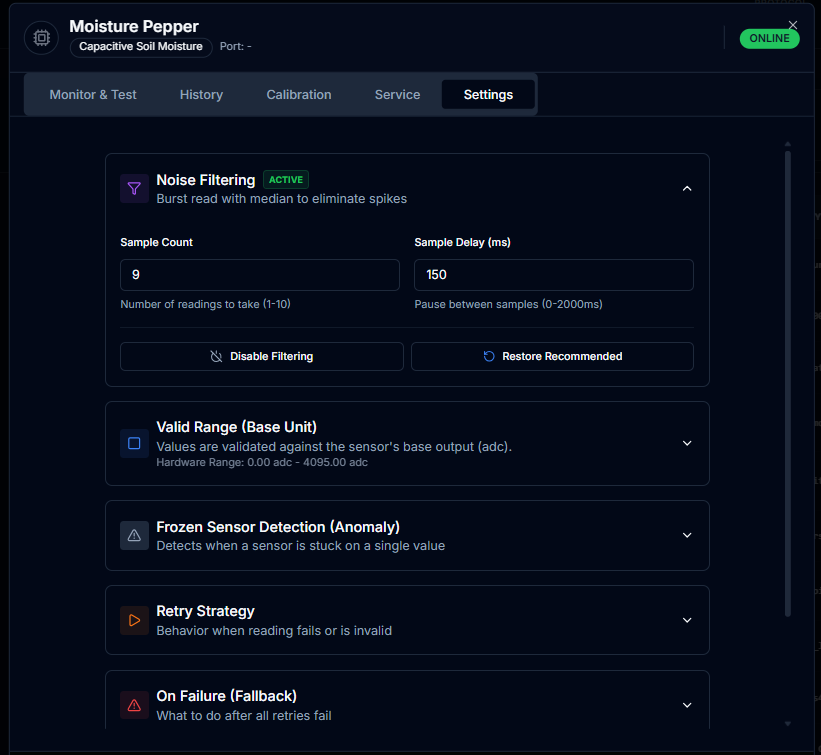
Task: Click the scrollbar up arrow
Action: point(787,143)
